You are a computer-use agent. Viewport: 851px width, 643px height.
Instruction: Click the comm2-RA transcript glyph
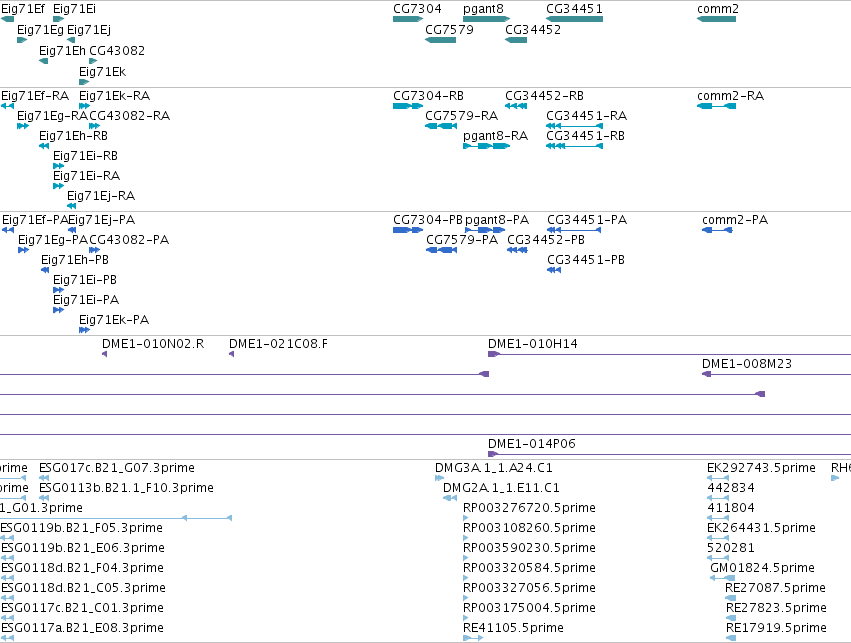pos(716,106)
